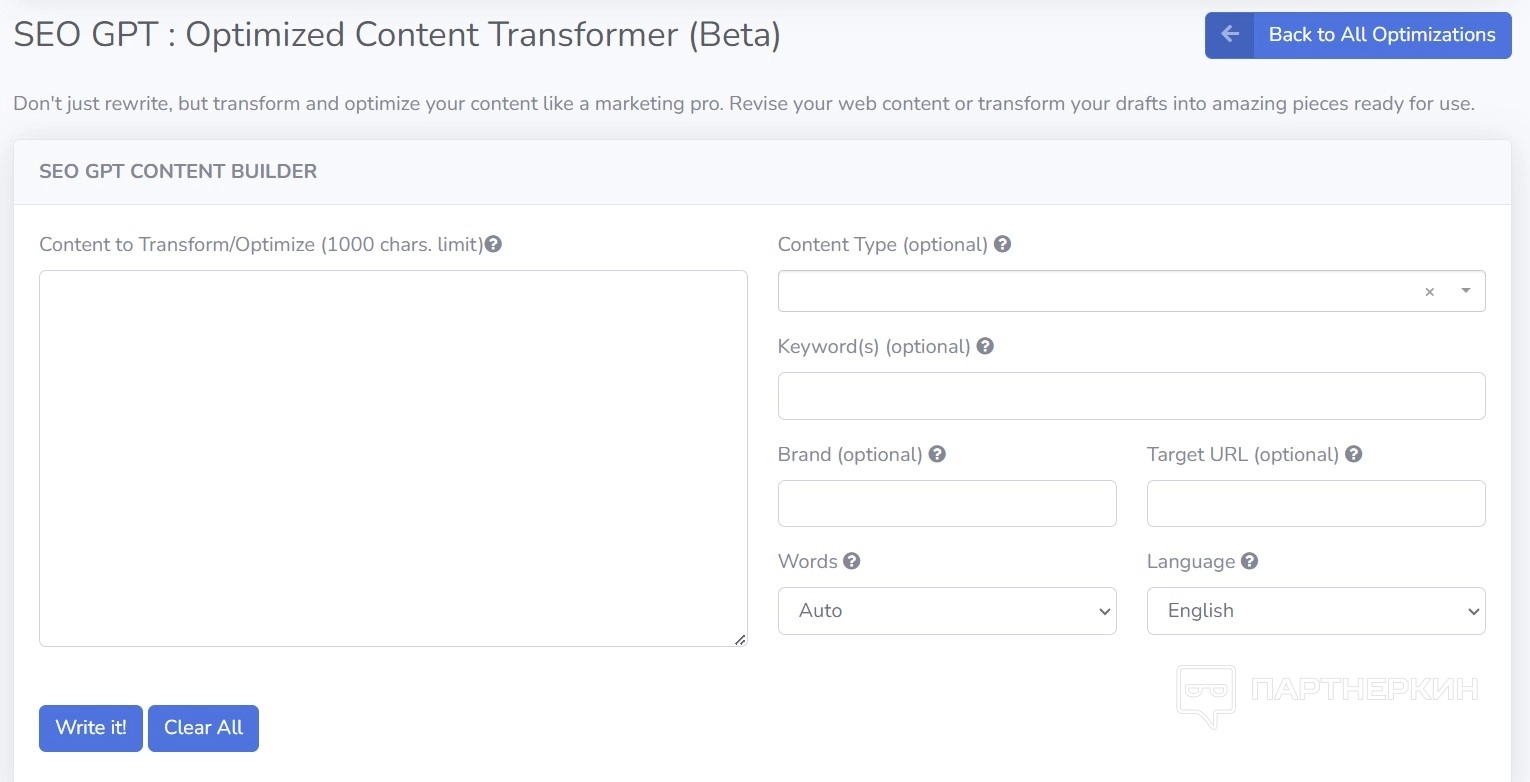The height and width of the screenshot is (782, 1530).
Task: Click into the Target URL input field
Action: coord(1315,503)
